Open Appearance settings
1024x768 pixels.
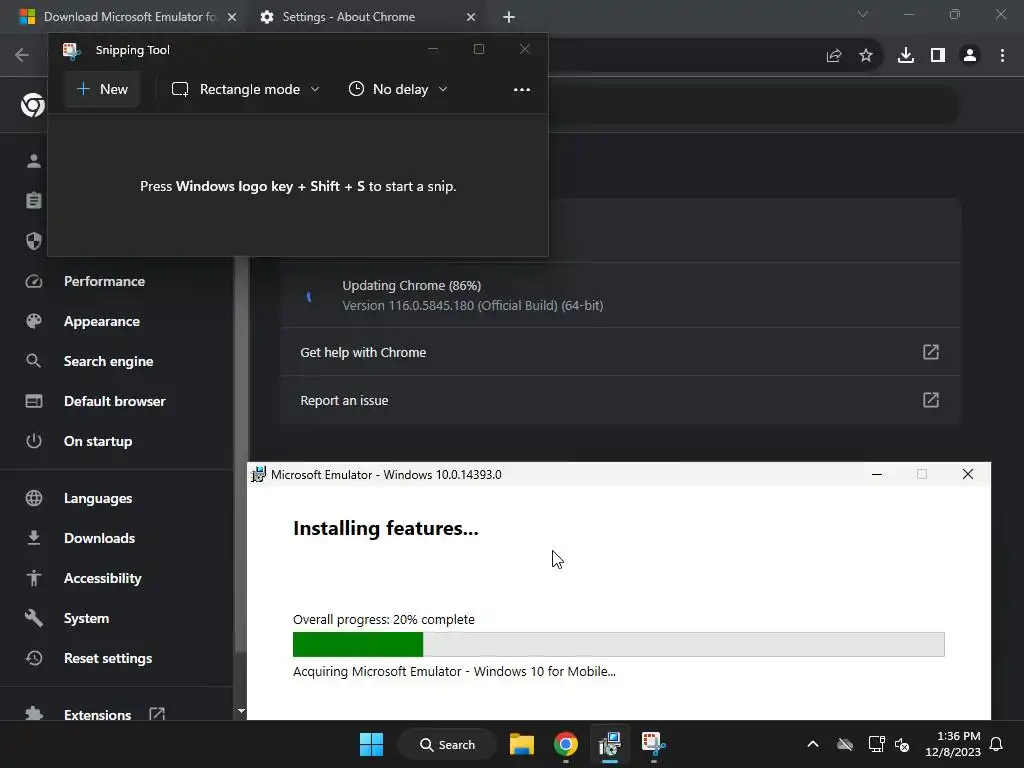pos(102,321)
